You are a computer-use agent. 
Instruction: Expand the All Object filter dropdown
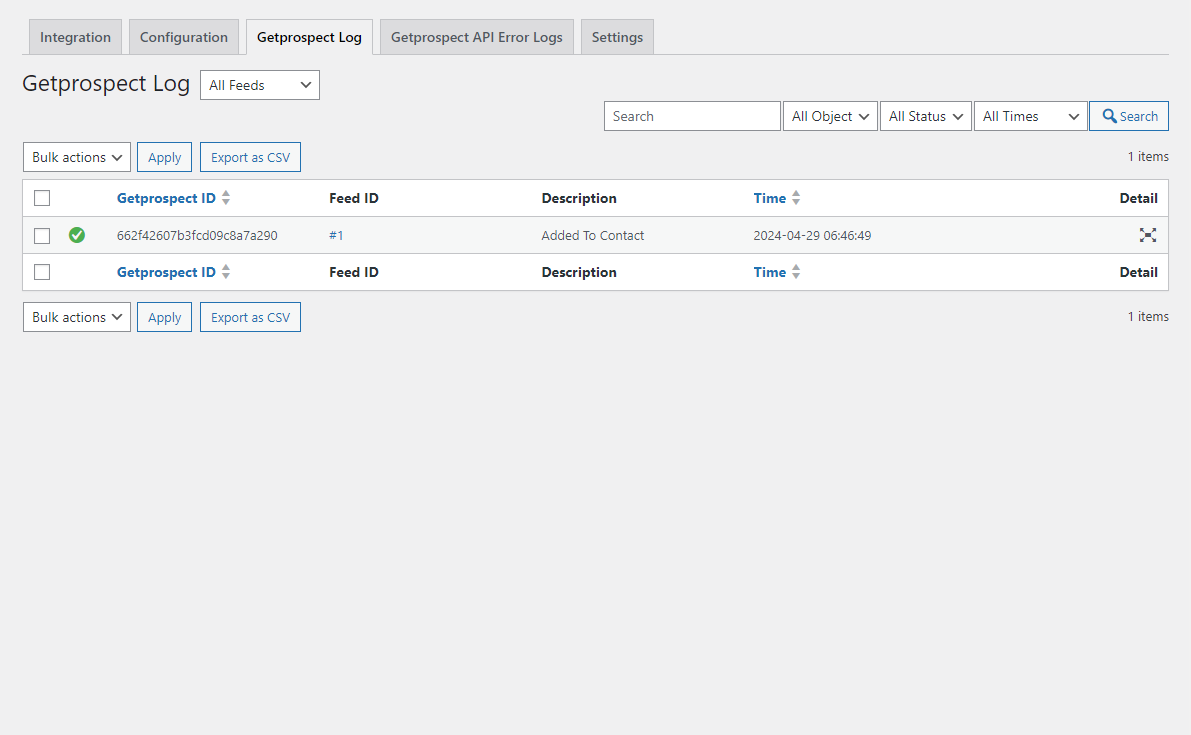(830, 116)
